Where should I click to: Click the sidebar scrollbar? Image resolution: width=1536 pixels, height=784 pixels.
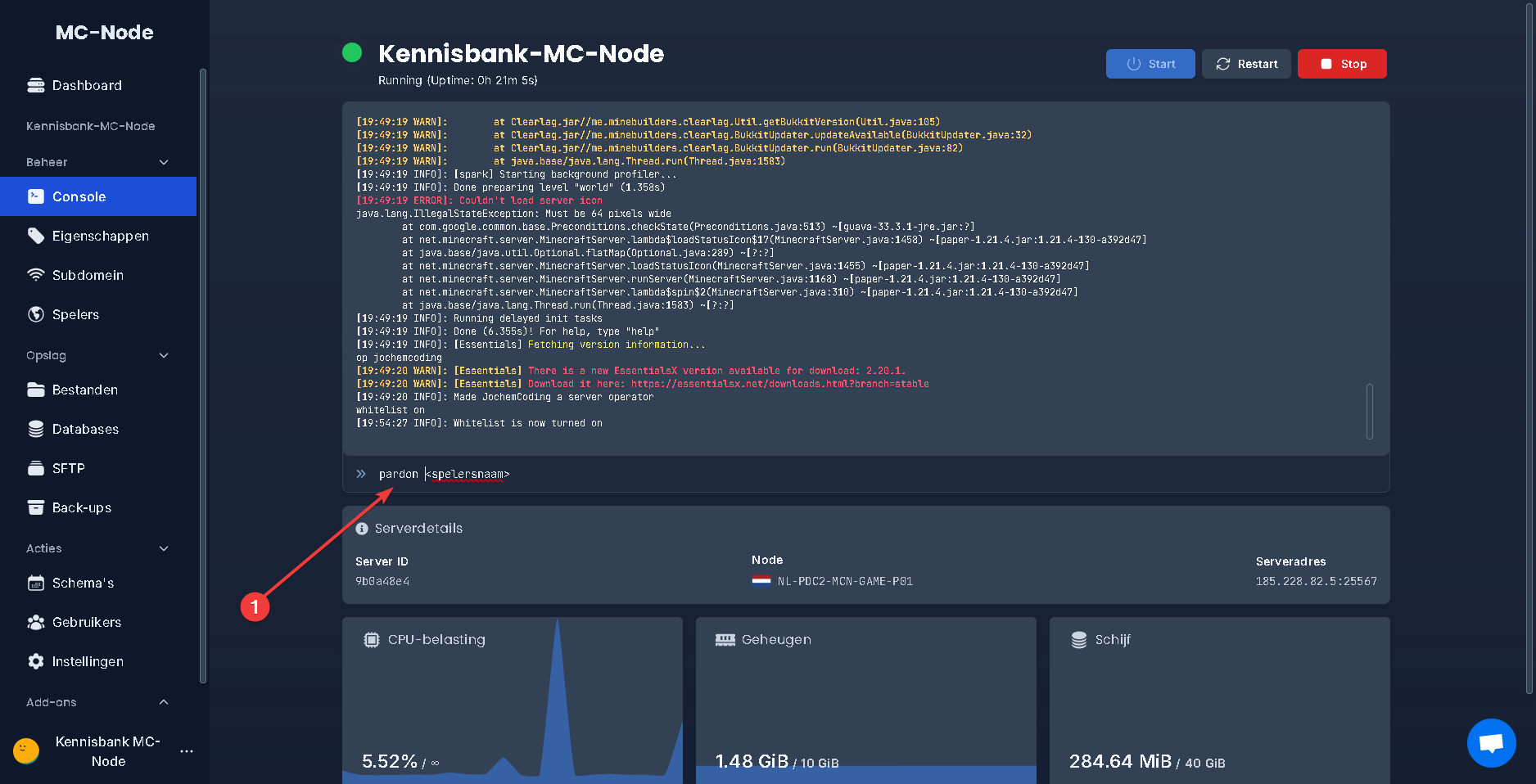click(x=202, y=375)
